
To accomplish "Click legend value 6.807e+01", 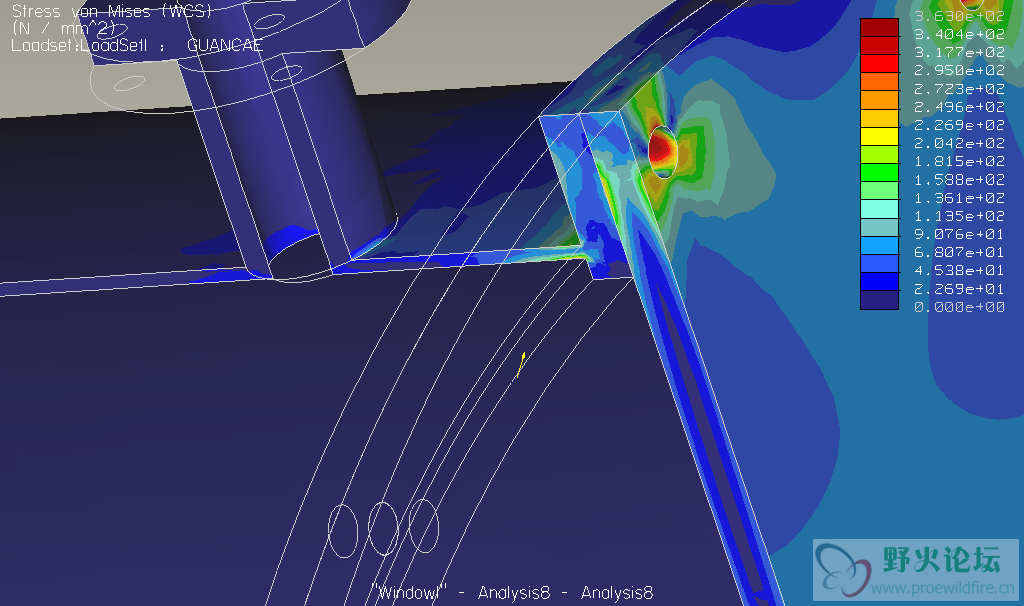I will pyautogui.click(x=959, y=251).
